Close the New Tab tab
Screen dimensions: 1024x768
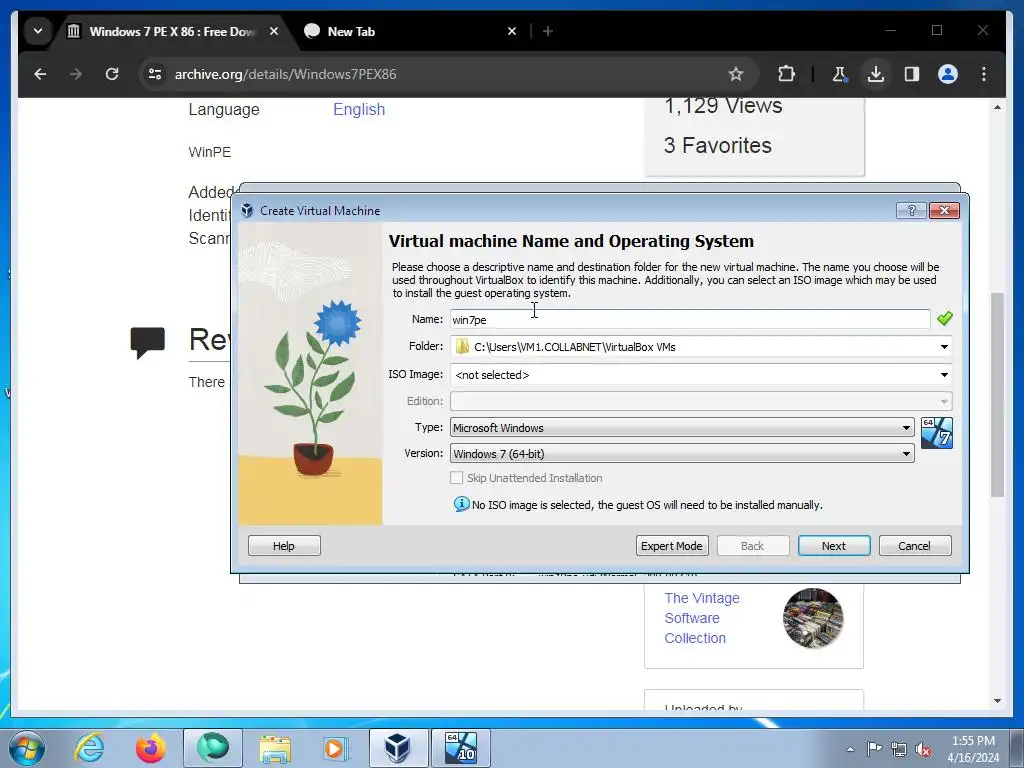(512, 31)
